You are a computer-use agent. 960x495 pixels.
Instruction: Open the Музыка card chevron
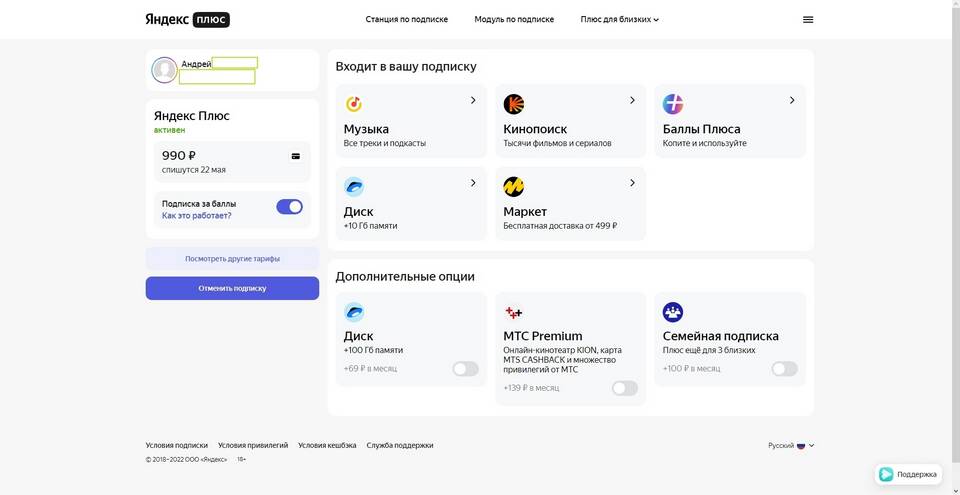pyautogui.click(x=473, y=100)
